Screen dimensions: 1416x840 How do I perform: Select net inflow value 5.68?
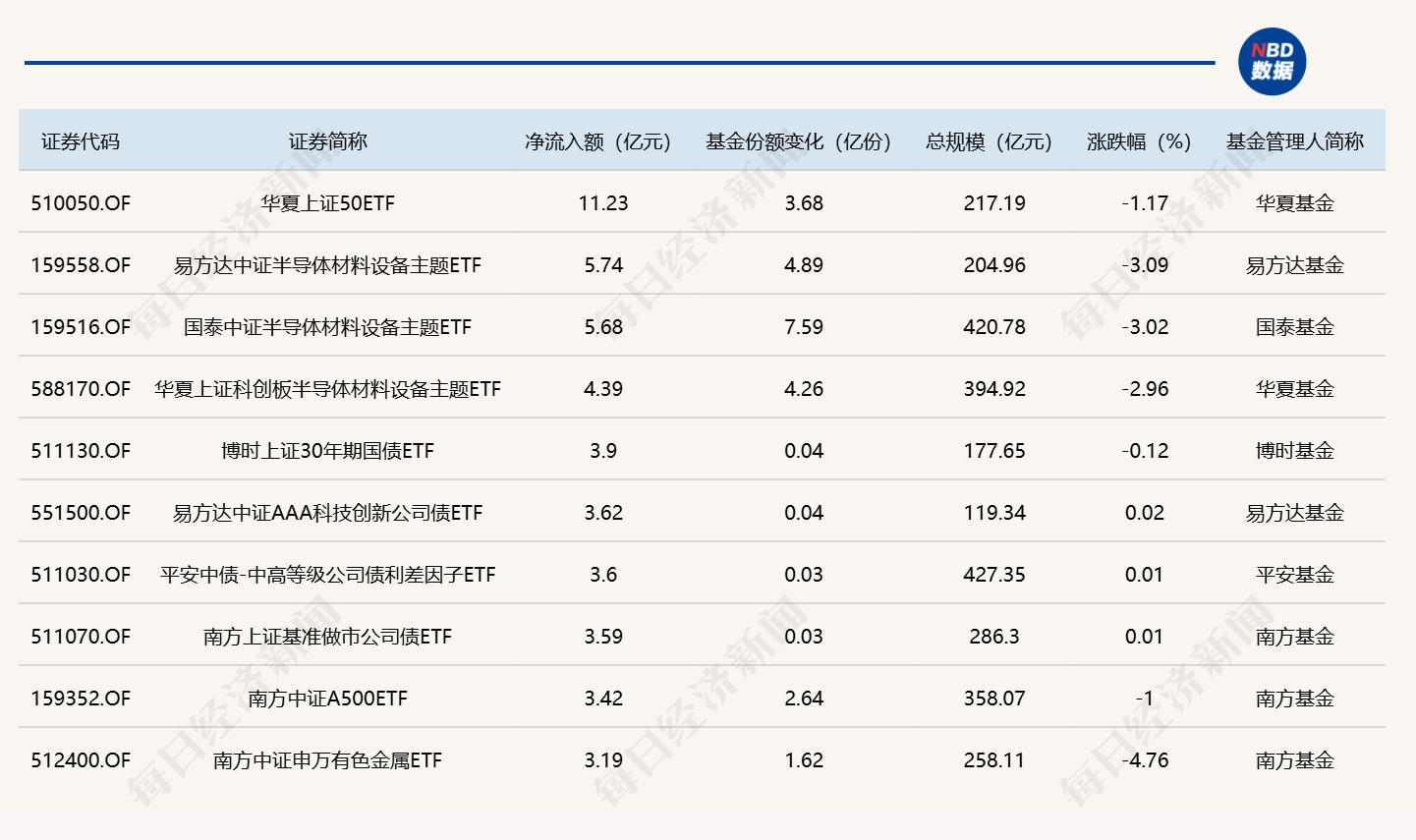(603, 327)
